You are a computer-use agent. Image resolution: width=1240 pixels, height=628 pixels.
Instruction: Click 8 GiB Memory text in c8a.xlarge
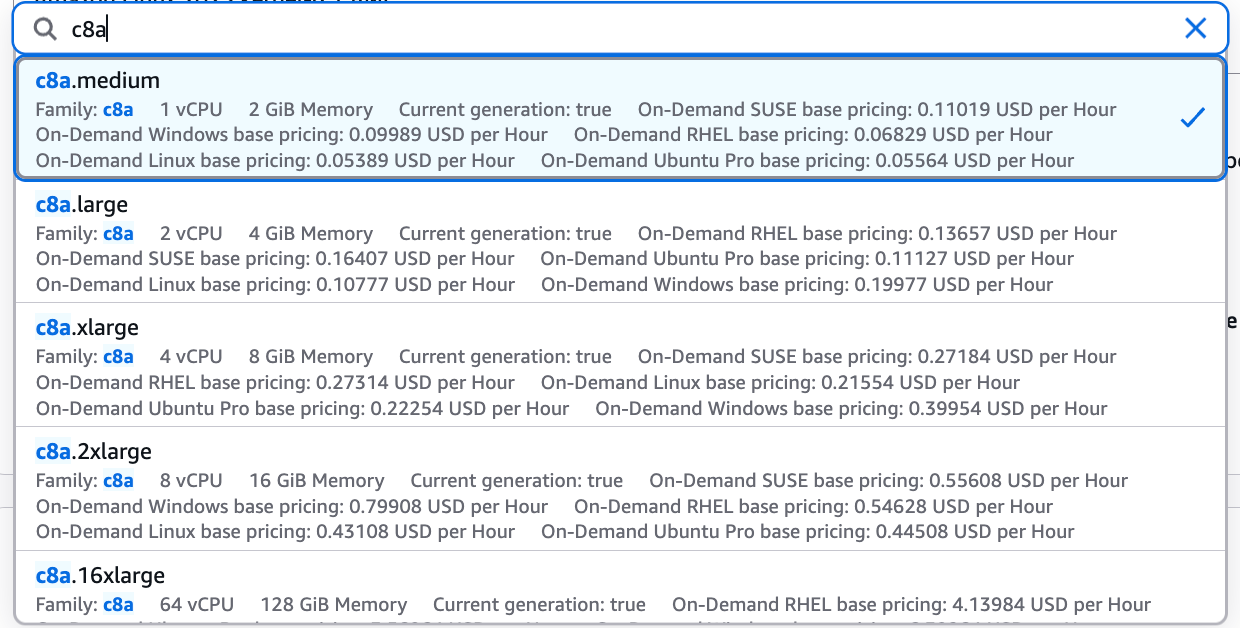pos(311,357)
